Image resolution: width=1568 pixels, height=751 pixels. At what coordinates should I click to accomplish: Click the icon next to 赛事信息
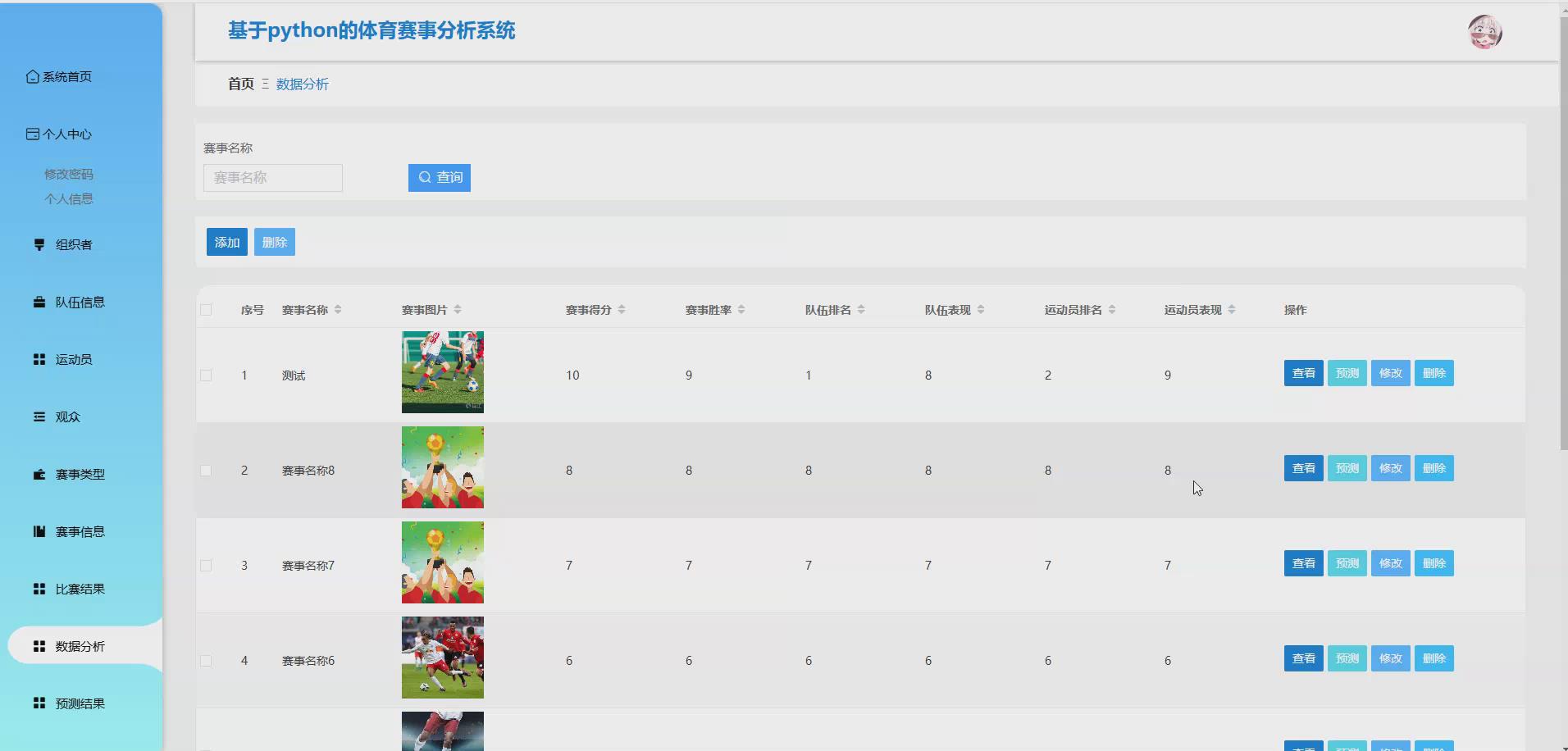coord(39,531)
